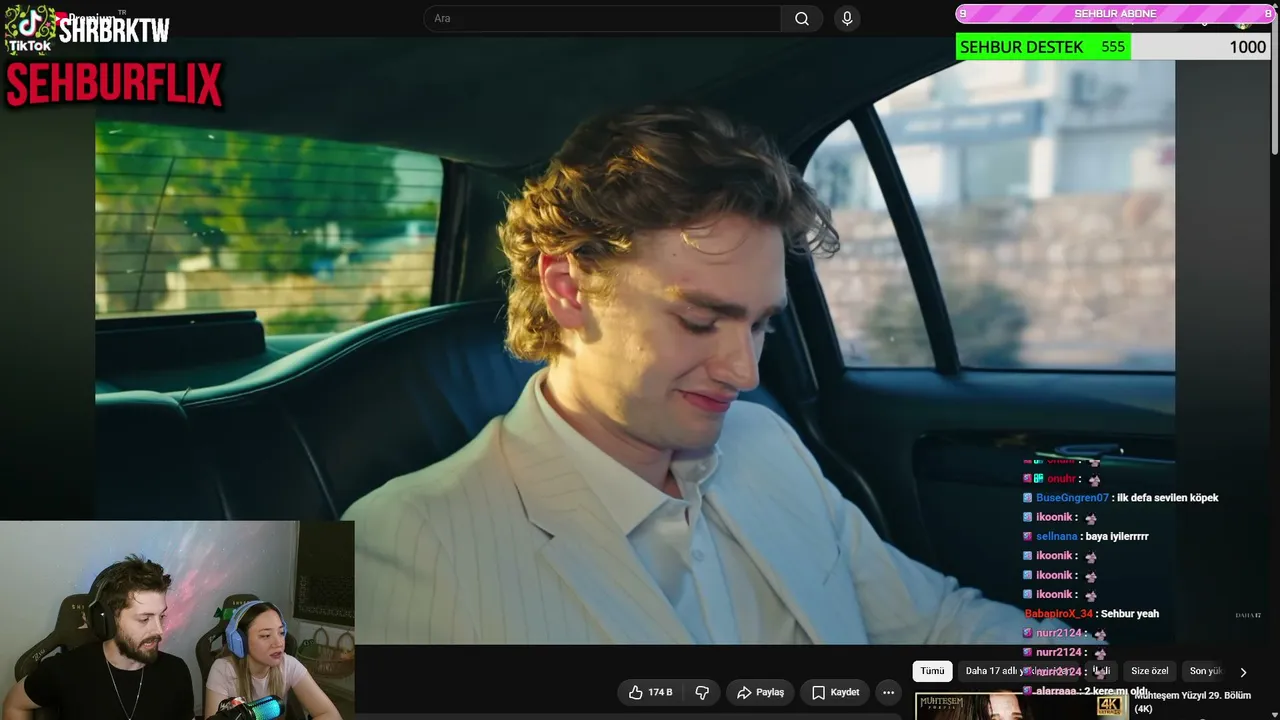1280x720 pixels.
Task: Click the SEHBUR DESTEK goal bar
Action: click(1112, 47)
